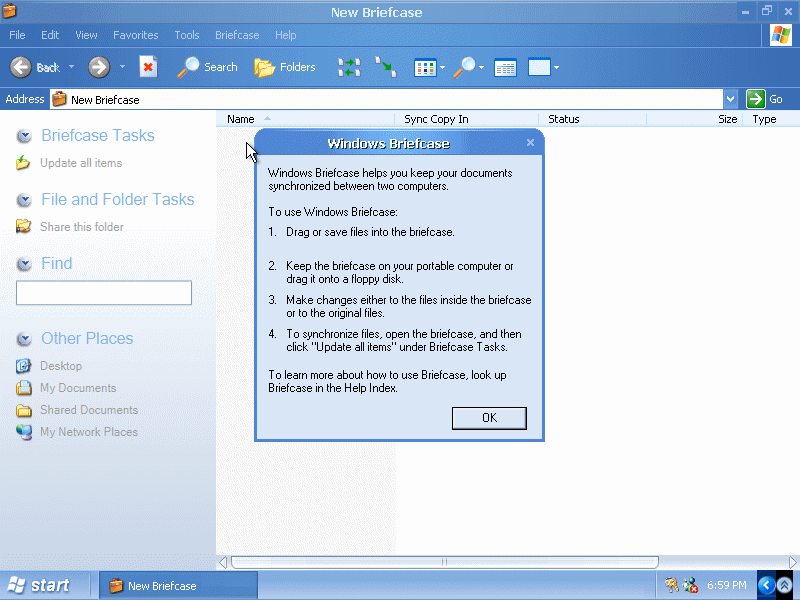Image resolution: width=800 pixels, height=600 pixels.
Task: Open My Network Places link
Action: (x=89, y=432)
